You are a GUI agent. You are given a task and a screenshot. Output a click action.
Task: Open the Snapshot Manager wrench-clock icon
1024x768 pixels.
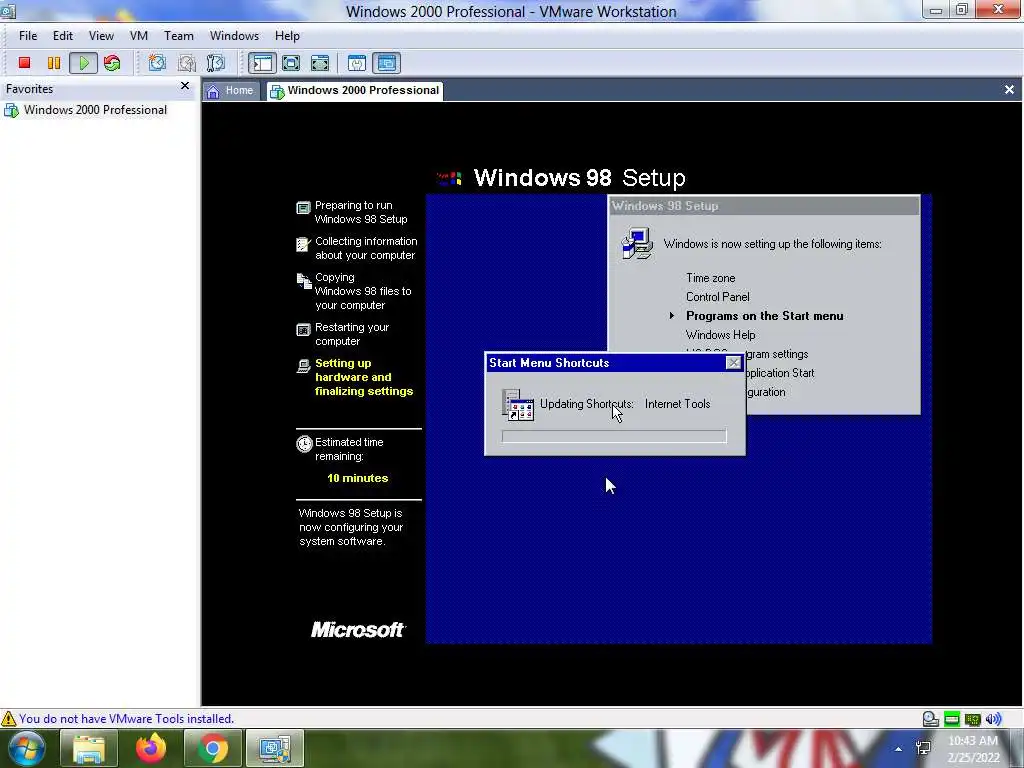[x=216, y=63]
